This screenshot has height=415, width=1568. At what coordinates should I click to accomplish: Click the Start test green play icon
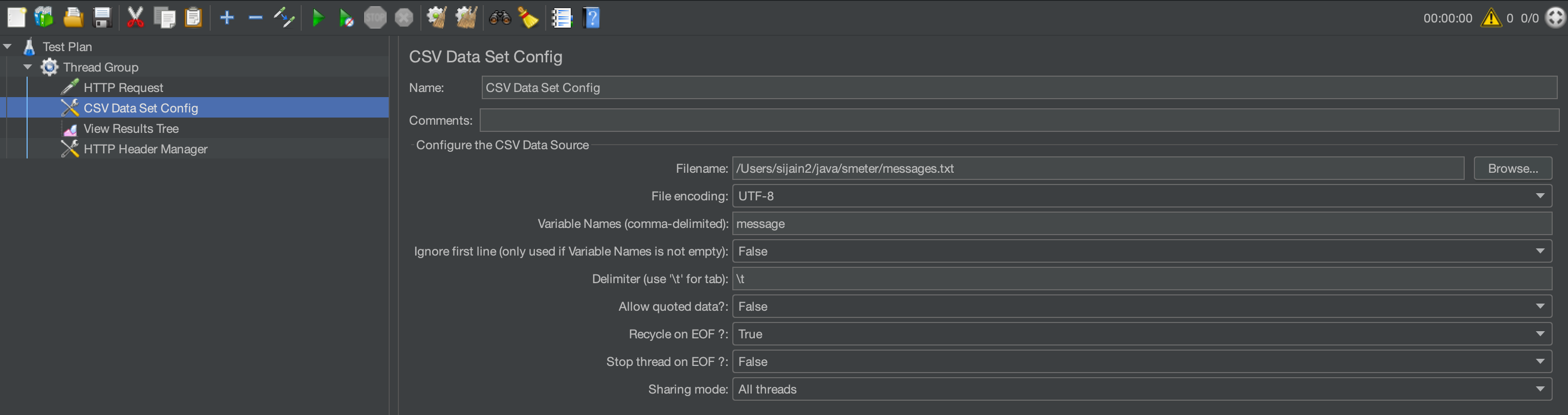pyautogui.click(x=318, y=18)
